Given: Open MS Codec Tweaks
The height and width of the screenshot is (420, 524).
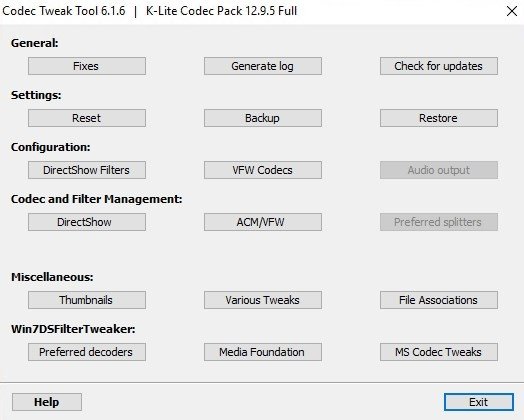Looking at the screenshot, I should point(439,352).
